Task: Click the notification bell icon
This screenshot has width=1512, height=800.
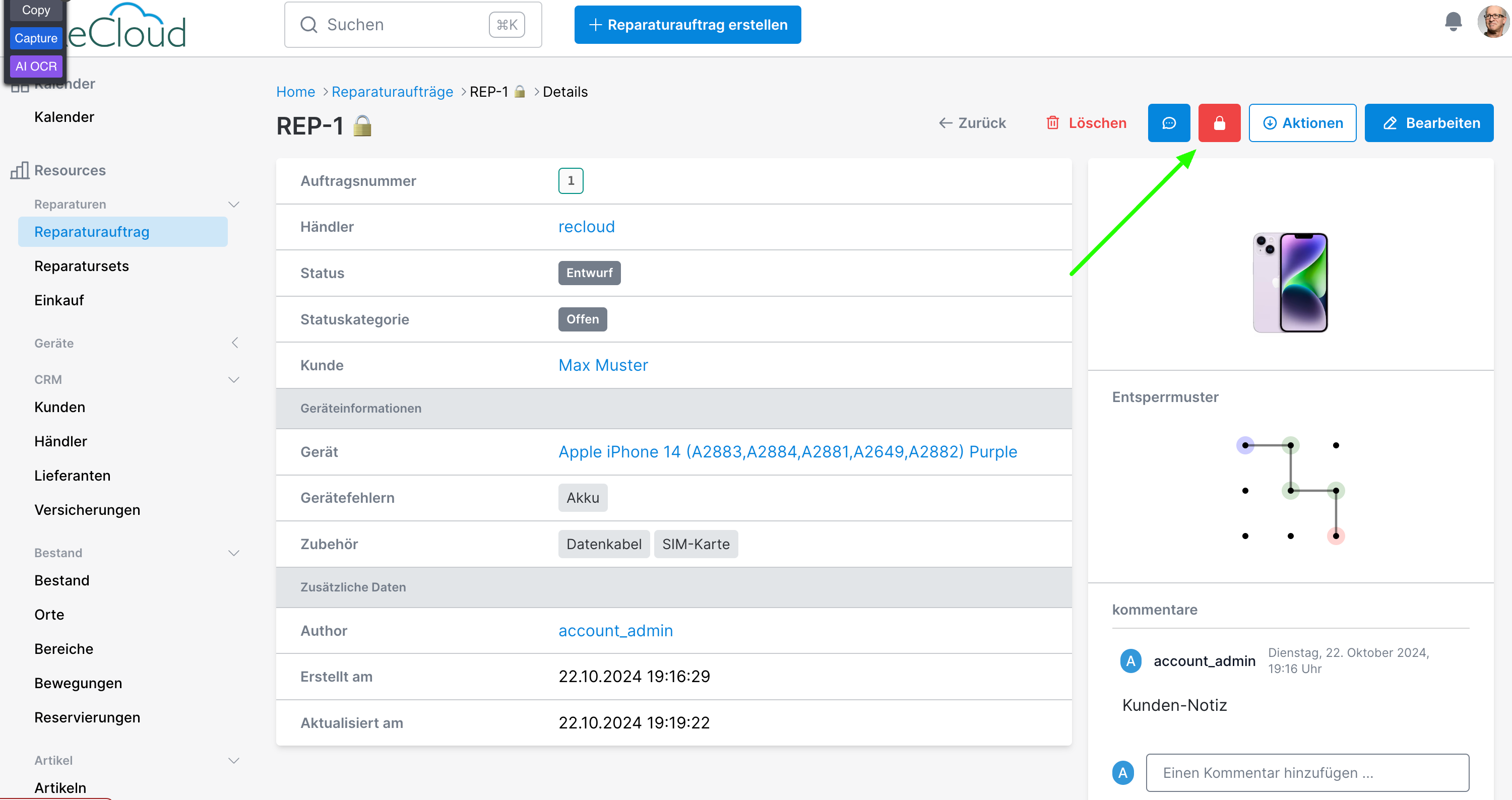Action: point(1453,22)
